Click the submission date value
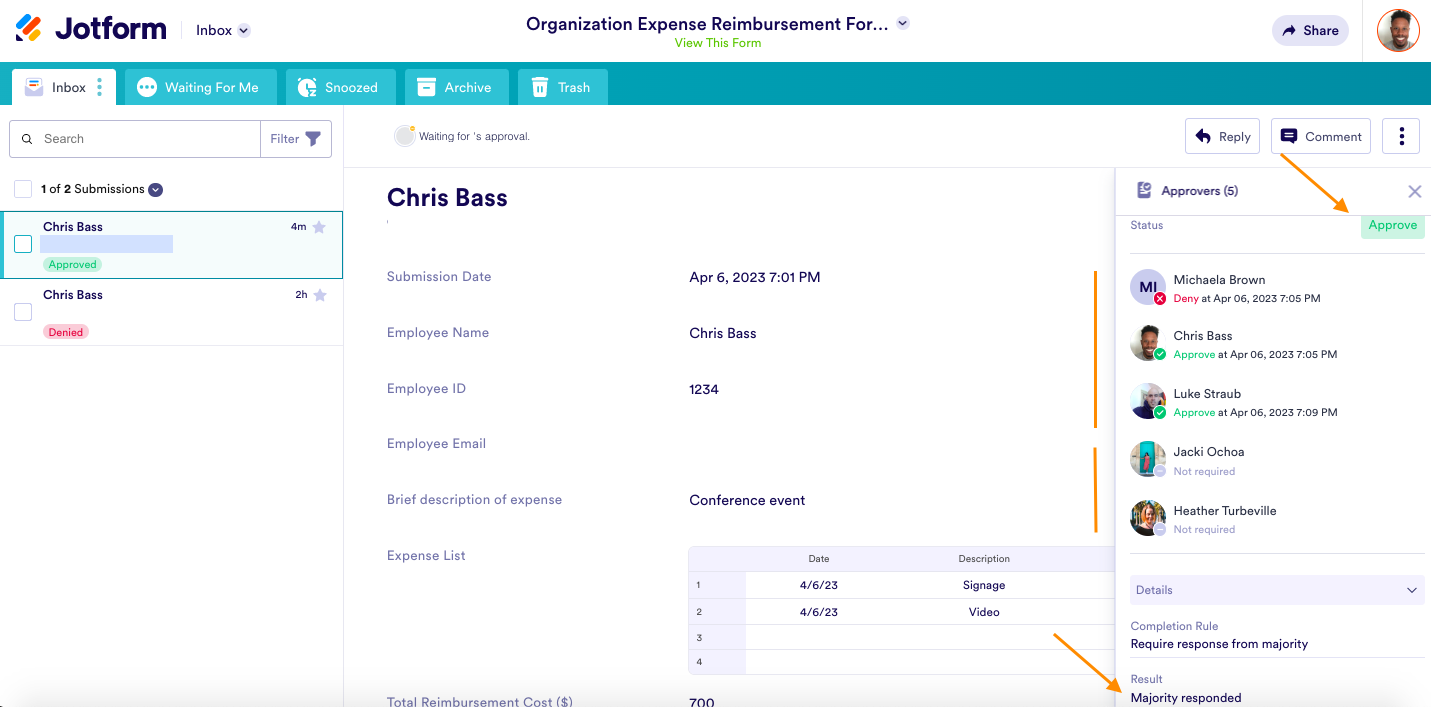1431x707 pixels. [x=755, y=277]
